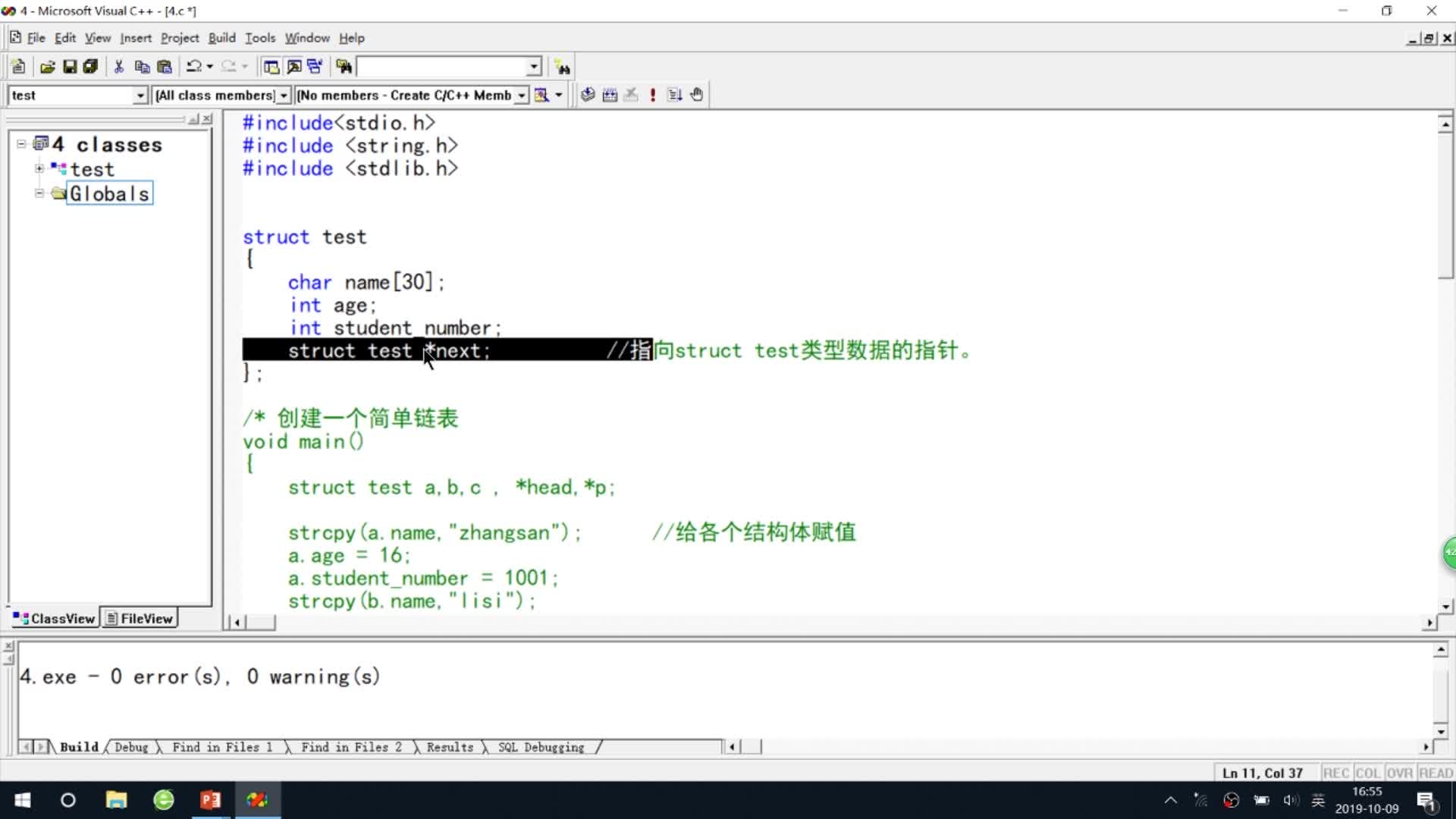Click the Execute Program red exclamation icon

[x=653, y=95]
